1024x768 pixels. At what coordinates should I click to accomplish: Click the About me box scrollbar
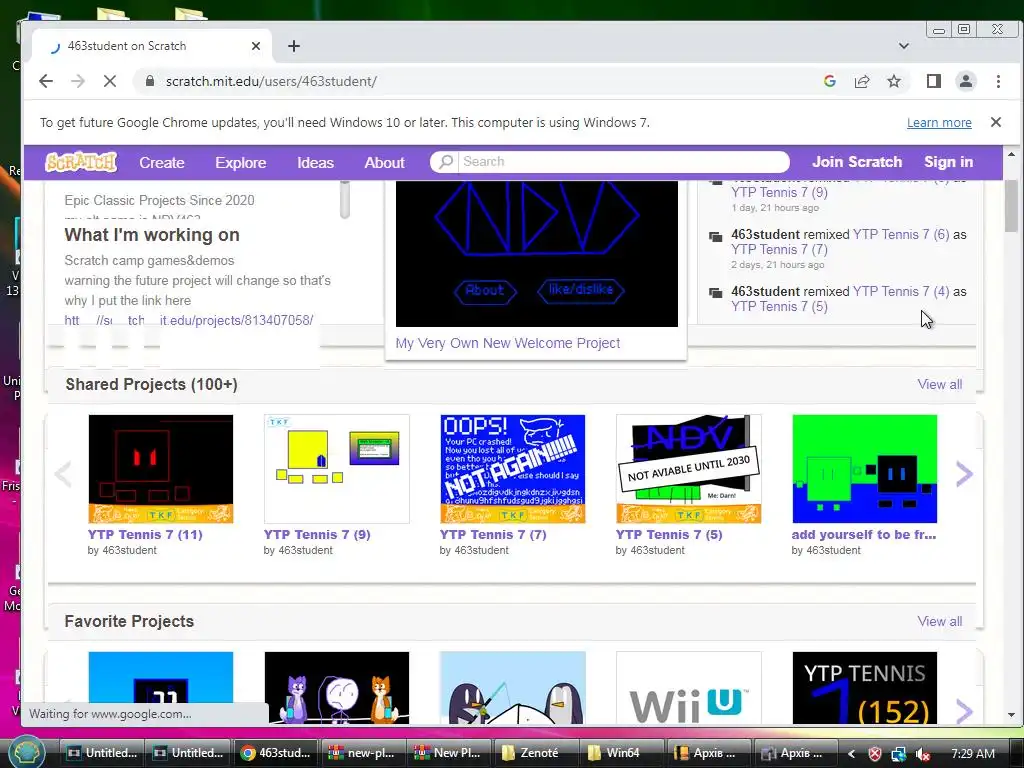click(345, 199)
